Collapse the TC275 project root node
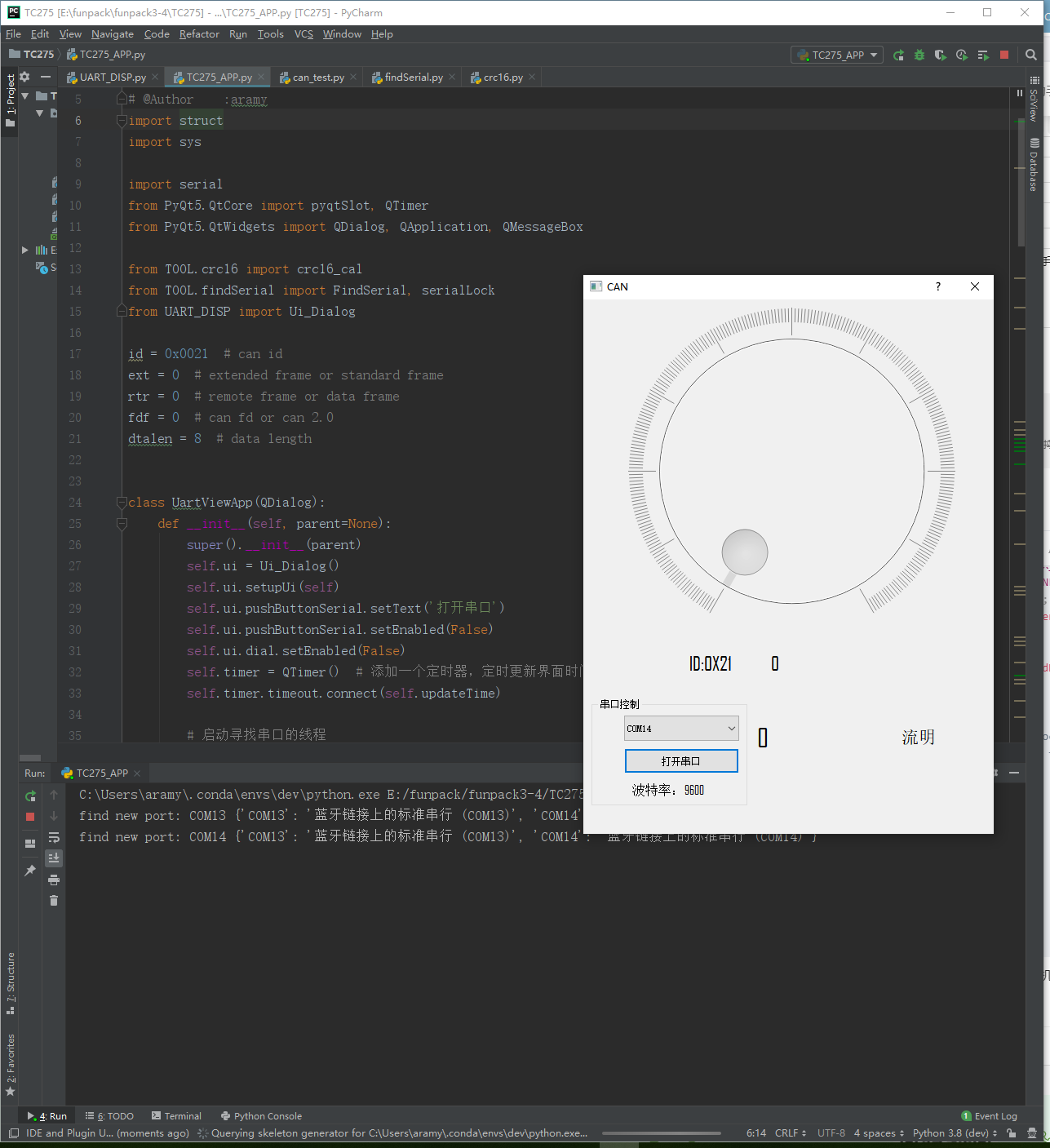The image size is (1050, 1148). [25, 96]
